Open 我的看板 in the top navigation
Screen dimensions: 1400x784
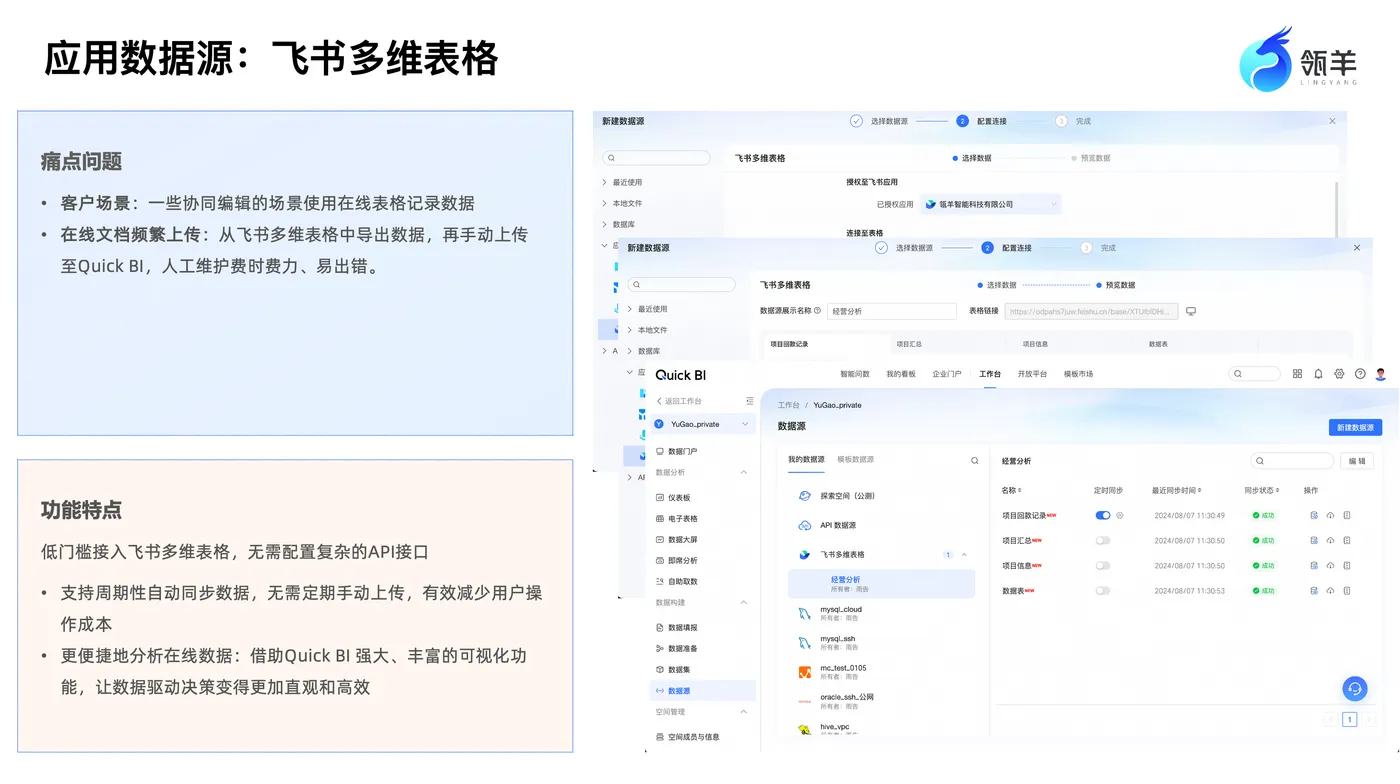coord(901,374)
